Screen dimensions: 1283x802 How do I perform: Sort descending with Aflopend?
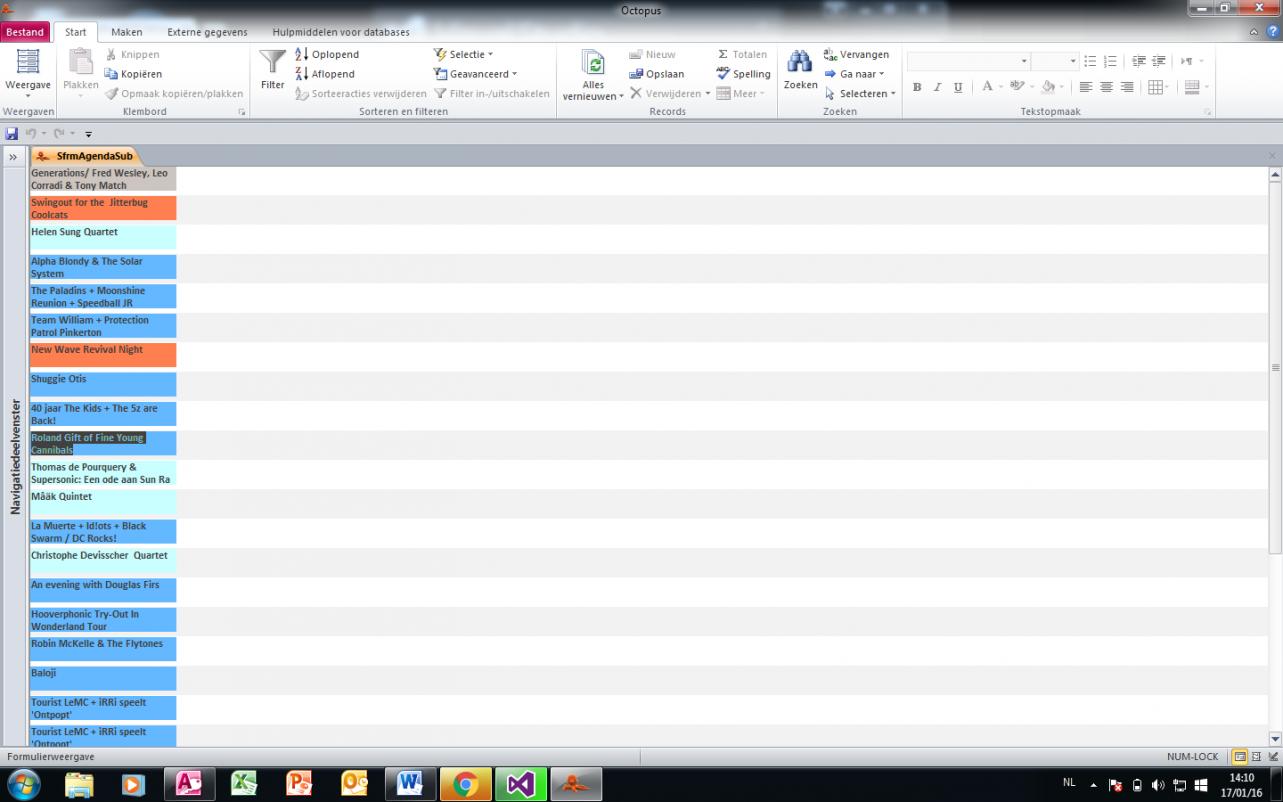click(x=325, y=74)
